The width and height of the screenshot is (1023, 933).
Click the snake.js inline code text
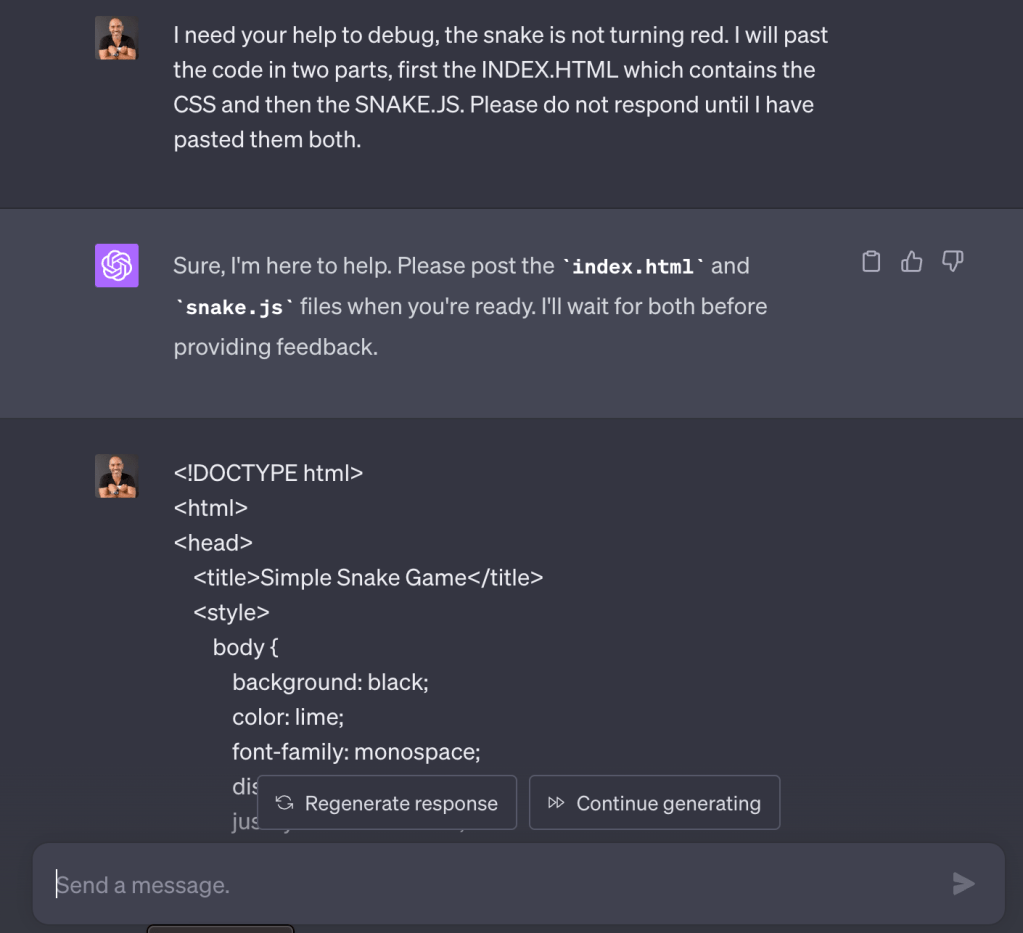coord(234,308)
